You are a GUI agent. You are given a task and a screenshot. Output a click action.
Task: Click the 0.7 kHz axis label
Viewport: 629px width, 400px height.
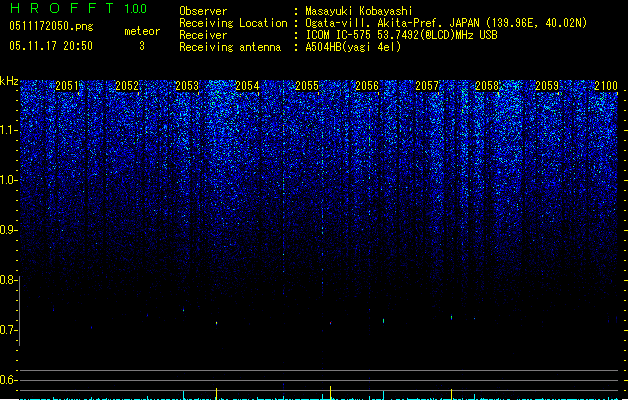8,330
